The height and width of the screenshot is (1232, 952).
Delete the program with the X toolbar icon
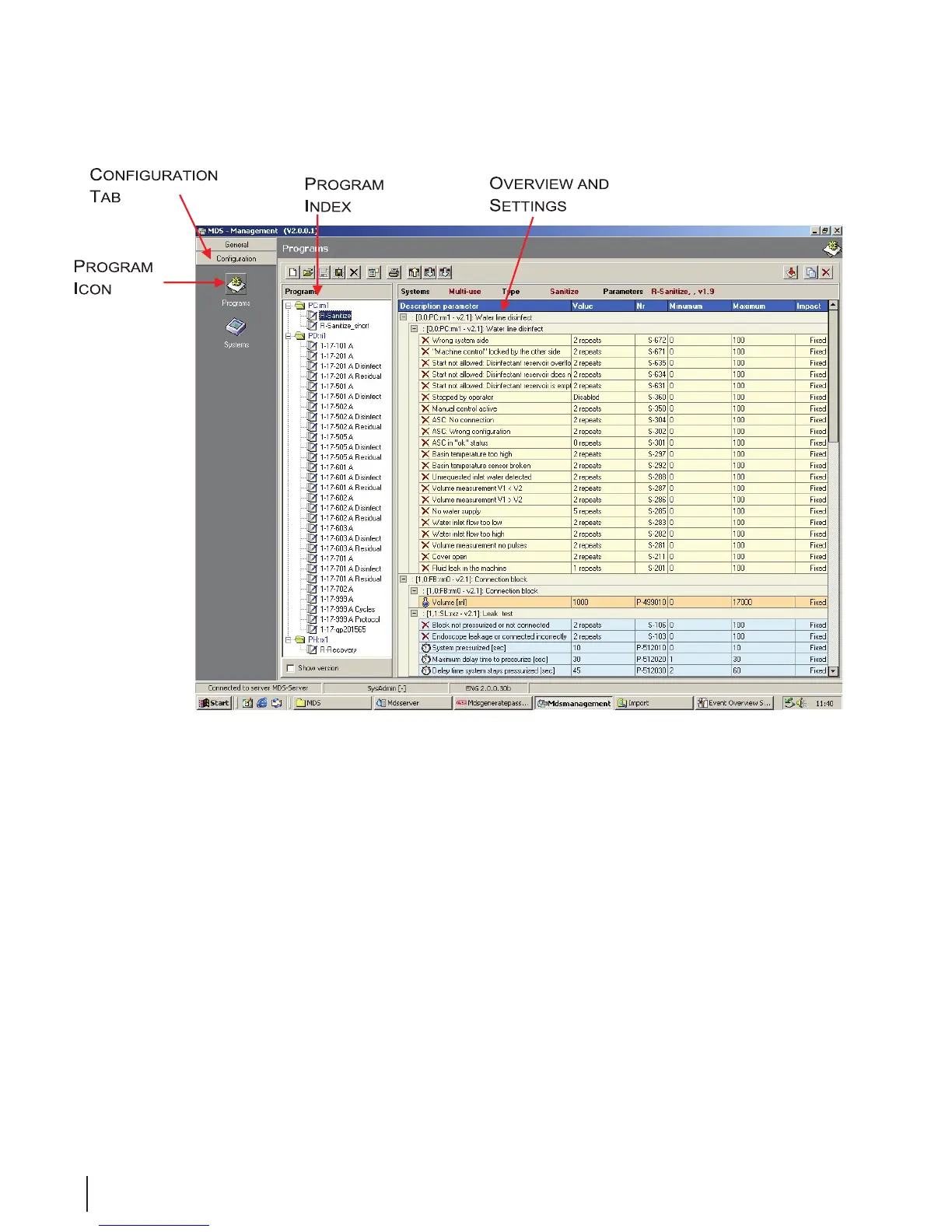coord(355,272)
